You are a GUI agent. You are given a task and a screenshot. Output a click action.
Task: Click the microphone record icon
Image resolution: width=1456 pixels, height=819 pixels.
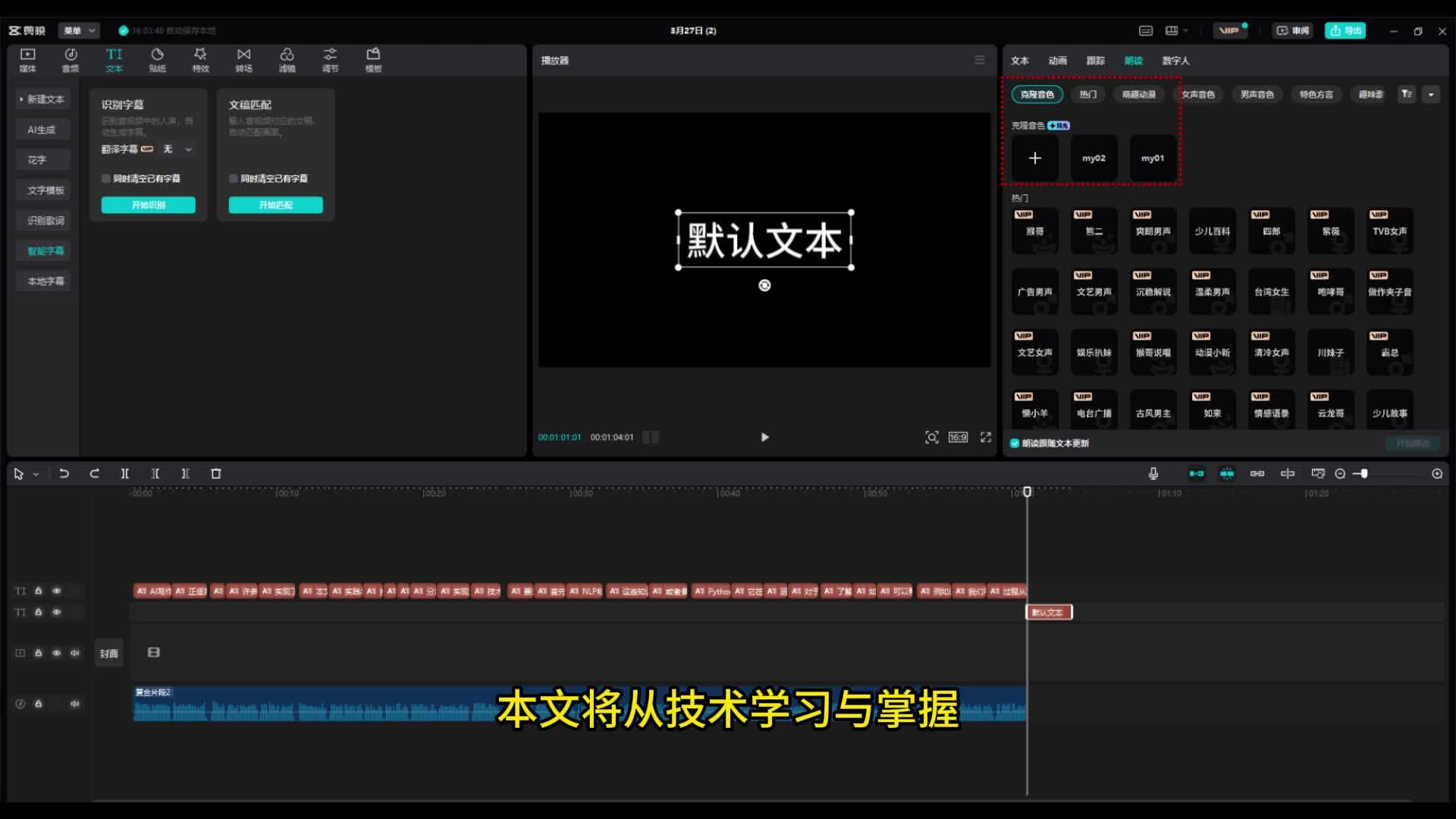pos(1153,474)
